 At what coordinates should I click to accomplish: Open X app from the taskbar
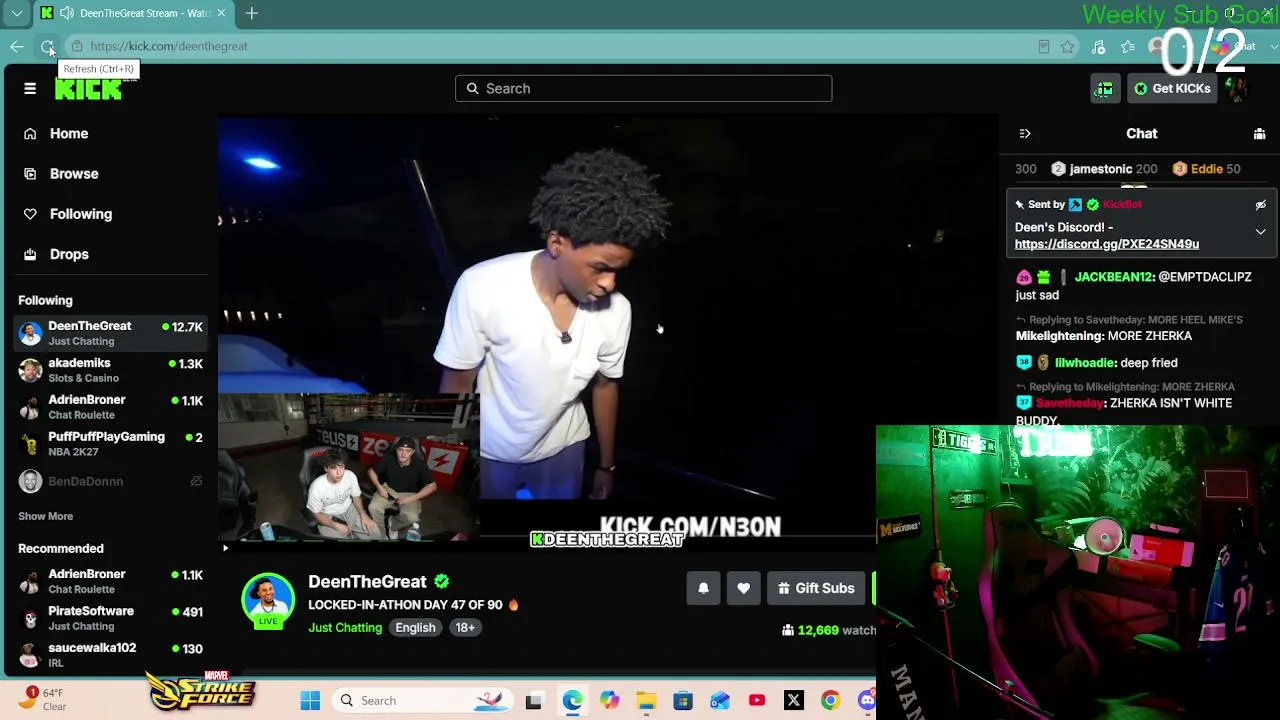point(794,701)
